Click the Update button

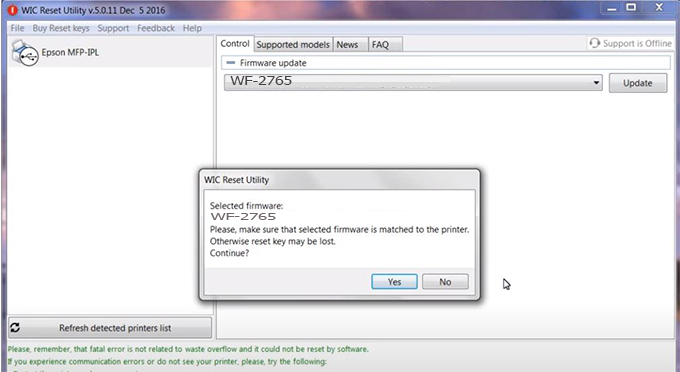tap(638, 83)
